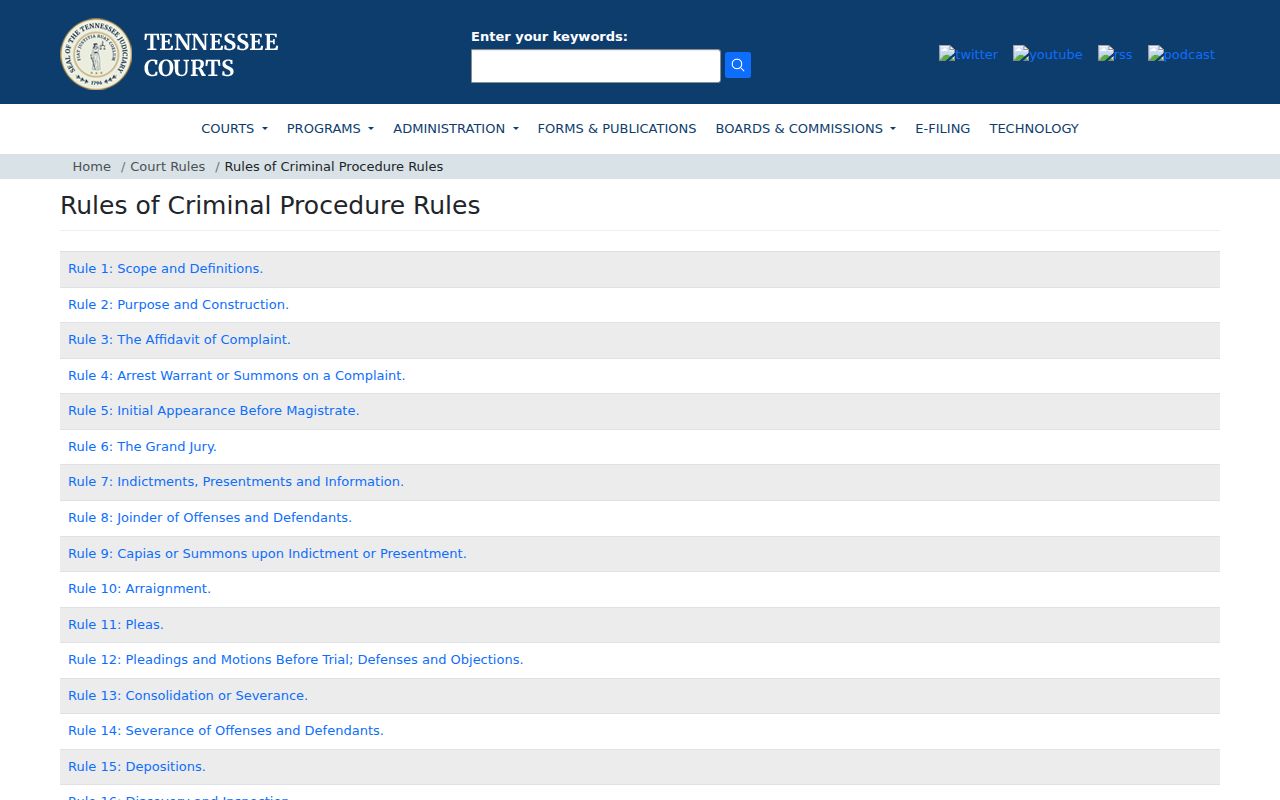This screenshot has width=1280, height=800.
Task: Open Rule 10: Arraignment
Action: pos(139,589)
